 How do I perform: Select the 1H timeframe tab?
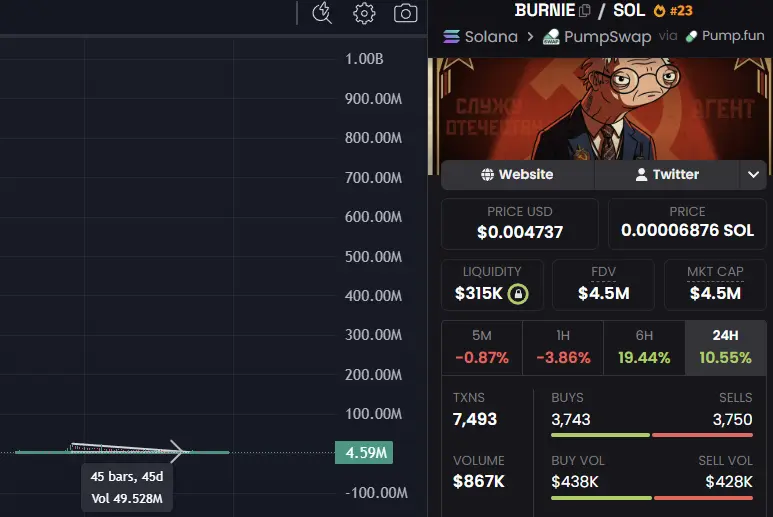(x=563, y=347)
